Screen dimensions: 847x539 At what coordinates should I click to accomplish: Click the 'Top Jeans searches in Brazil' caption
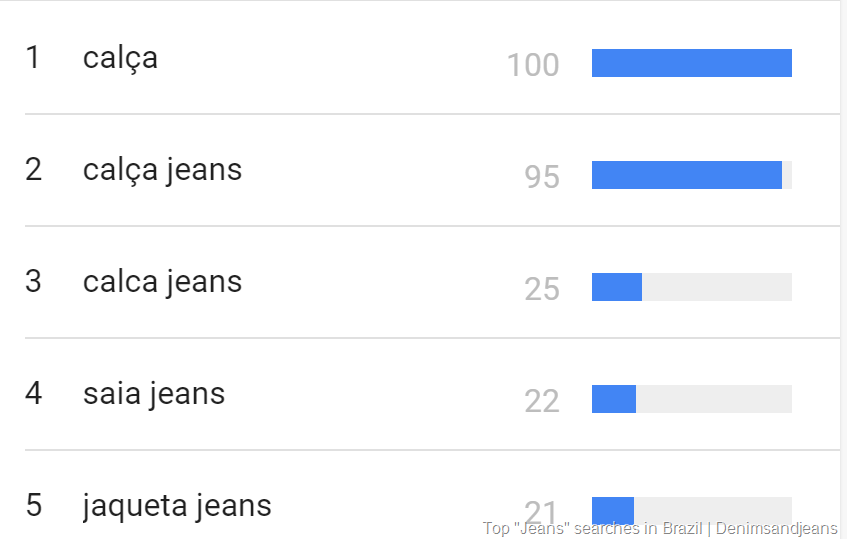660,528
